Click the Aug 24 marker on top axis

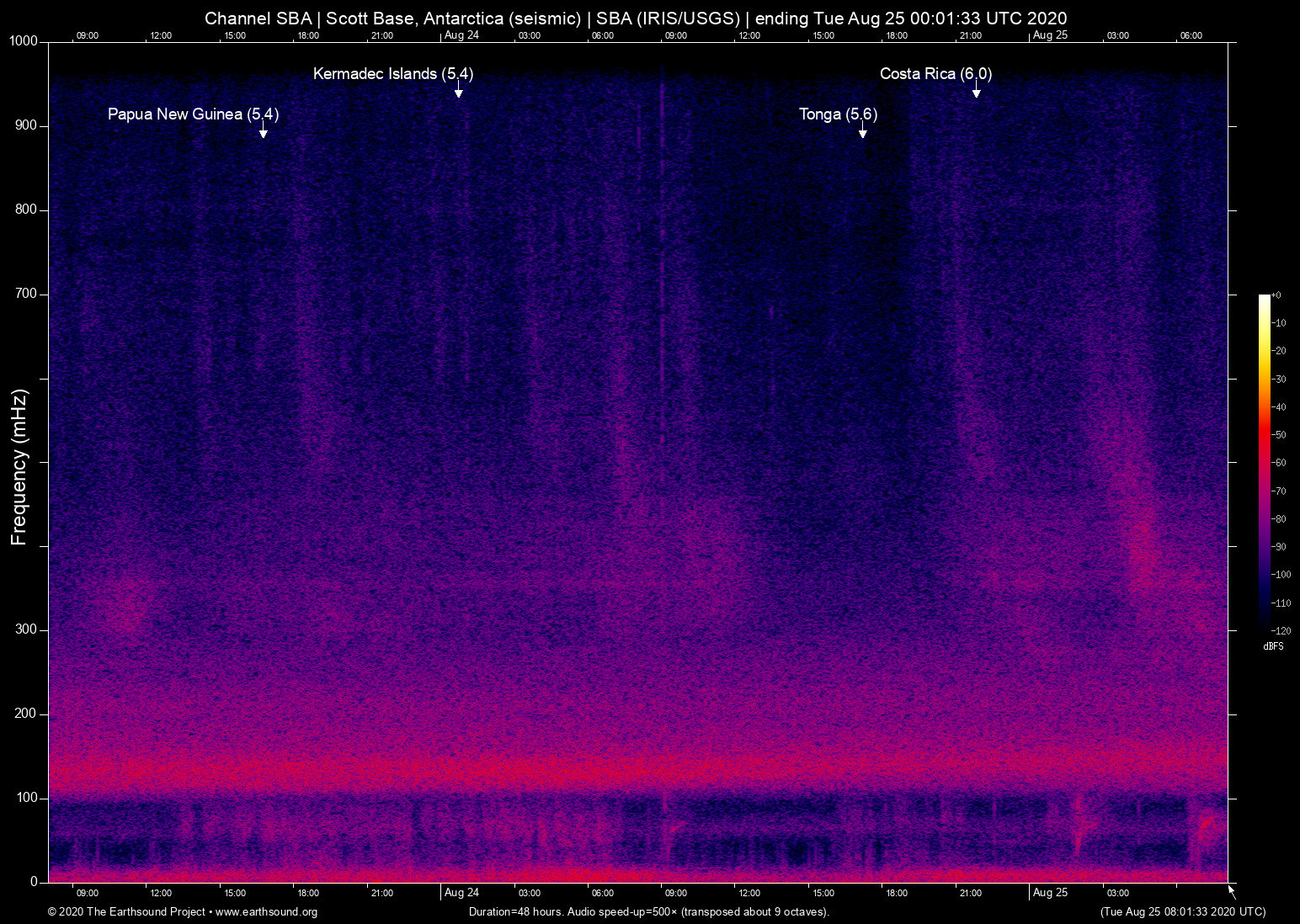pyautogui.click(x=461, y=35)
